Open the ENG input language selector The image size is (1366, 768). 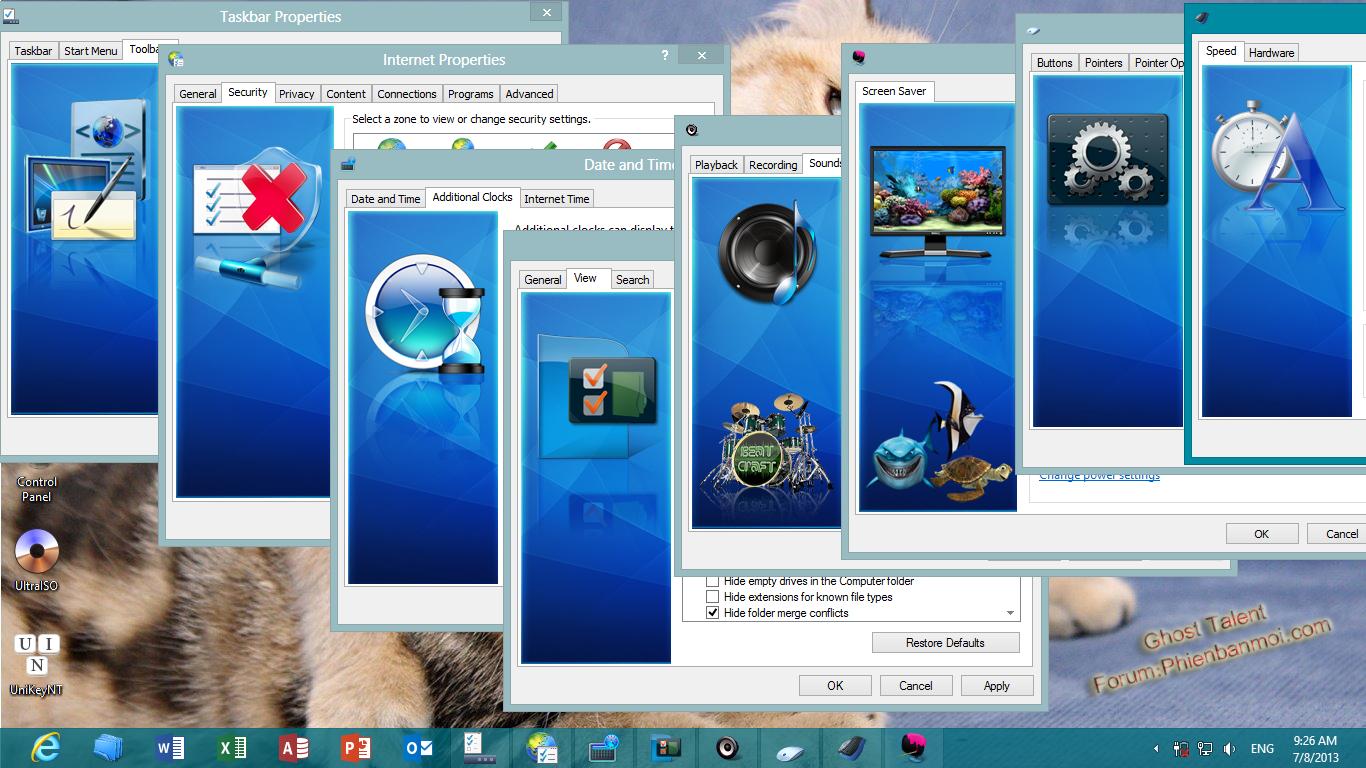tap(1262, 748)
